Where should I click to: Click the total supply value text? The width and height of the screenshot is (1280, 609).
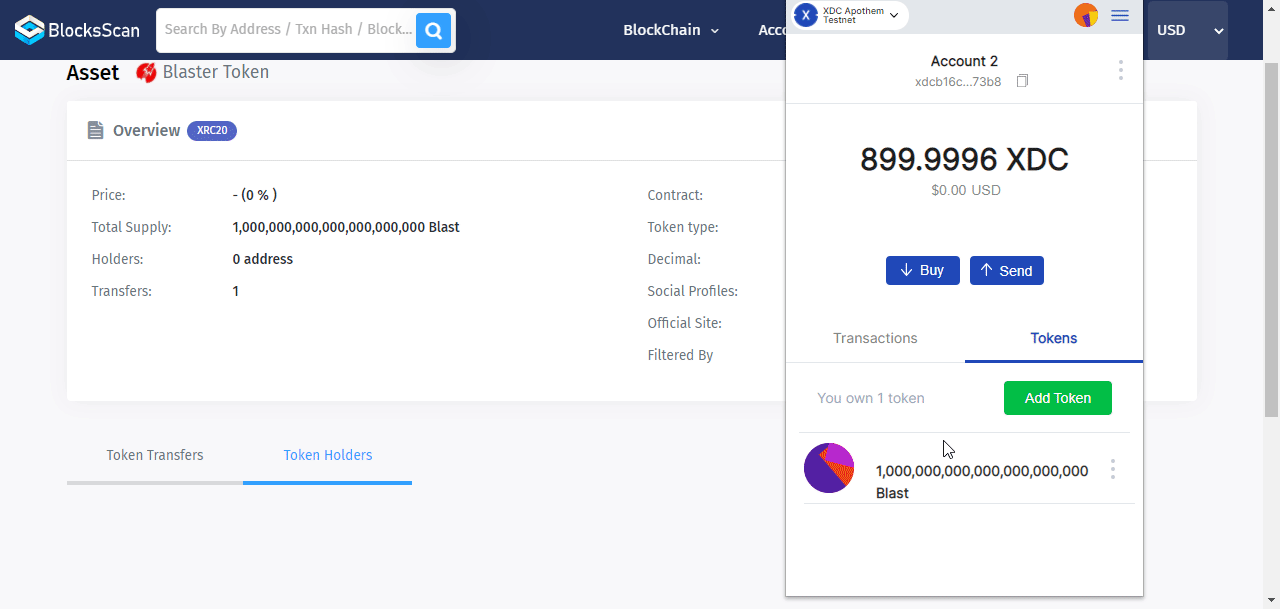(346, 227)
